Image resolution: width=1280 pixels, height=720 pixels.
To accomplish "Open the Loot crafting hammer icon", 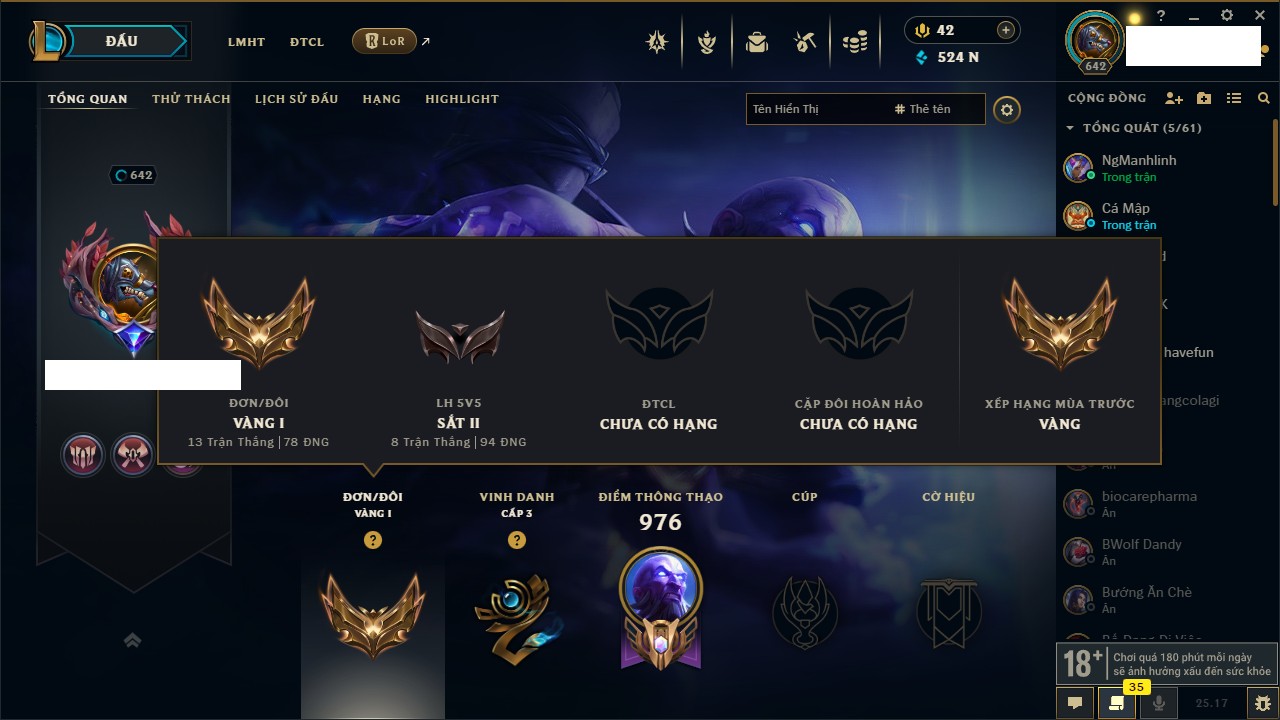I will coord(805,42).
